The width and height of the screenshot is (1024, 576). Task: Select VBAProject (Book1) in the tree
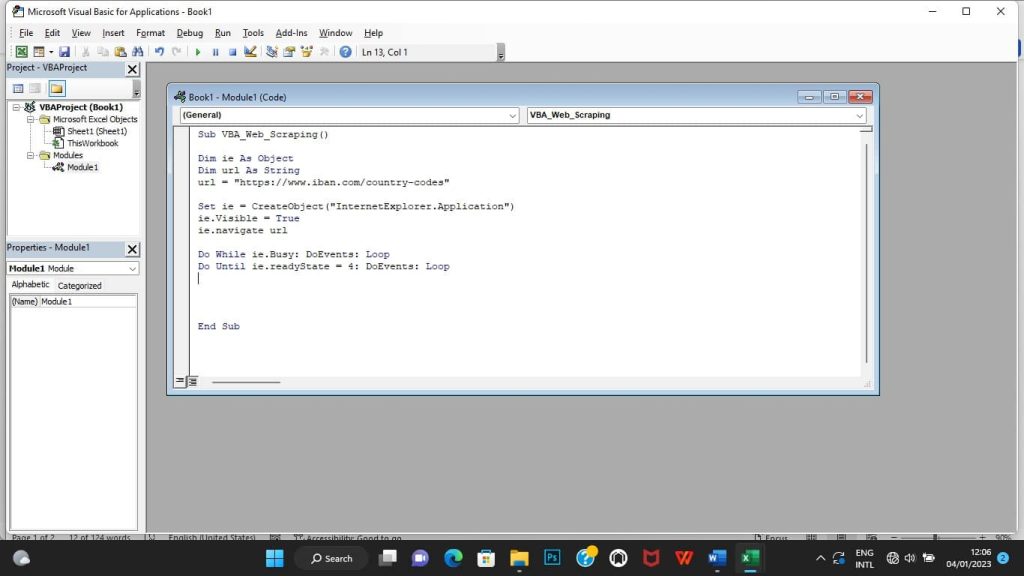pos(81,107)
